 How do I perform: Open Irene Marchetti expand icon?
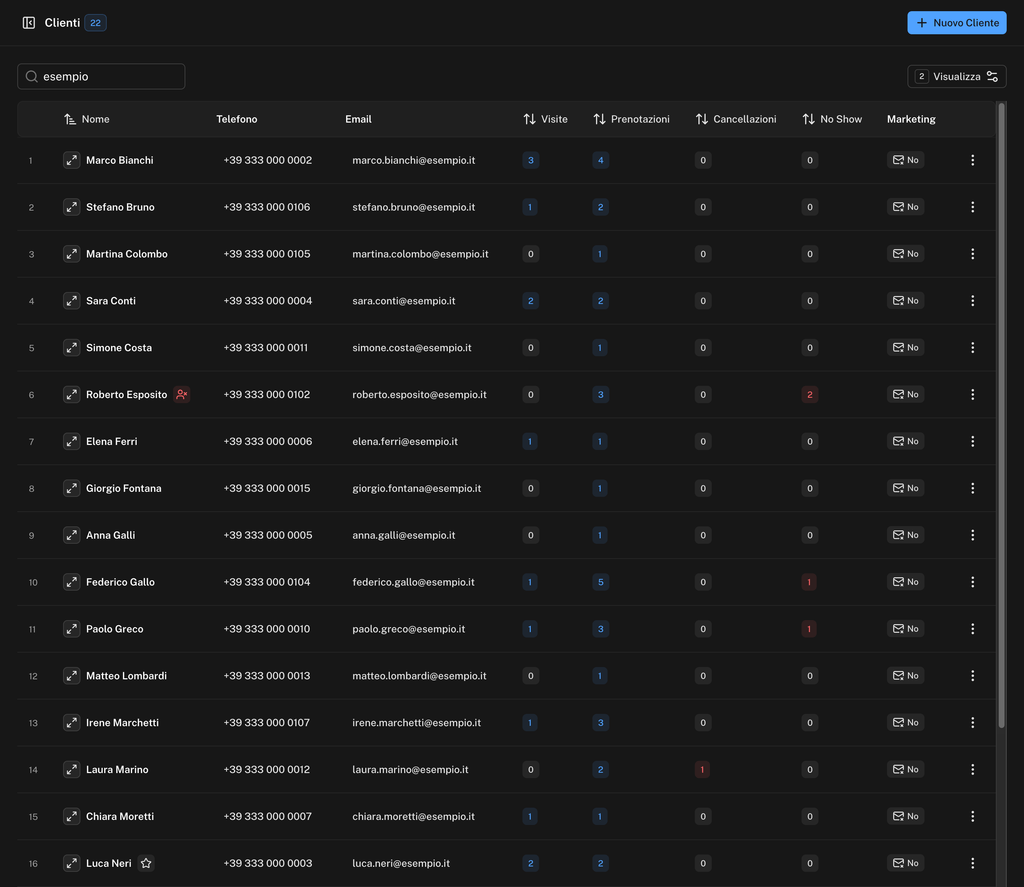[71, 722]
